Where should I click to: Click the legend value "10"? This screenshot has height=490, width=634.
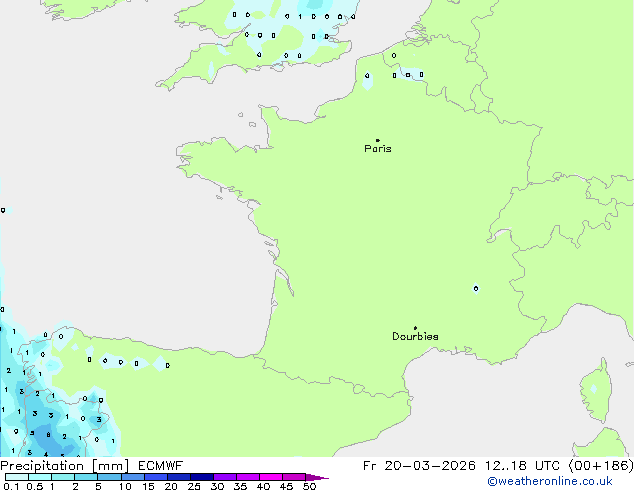[125, 486]
